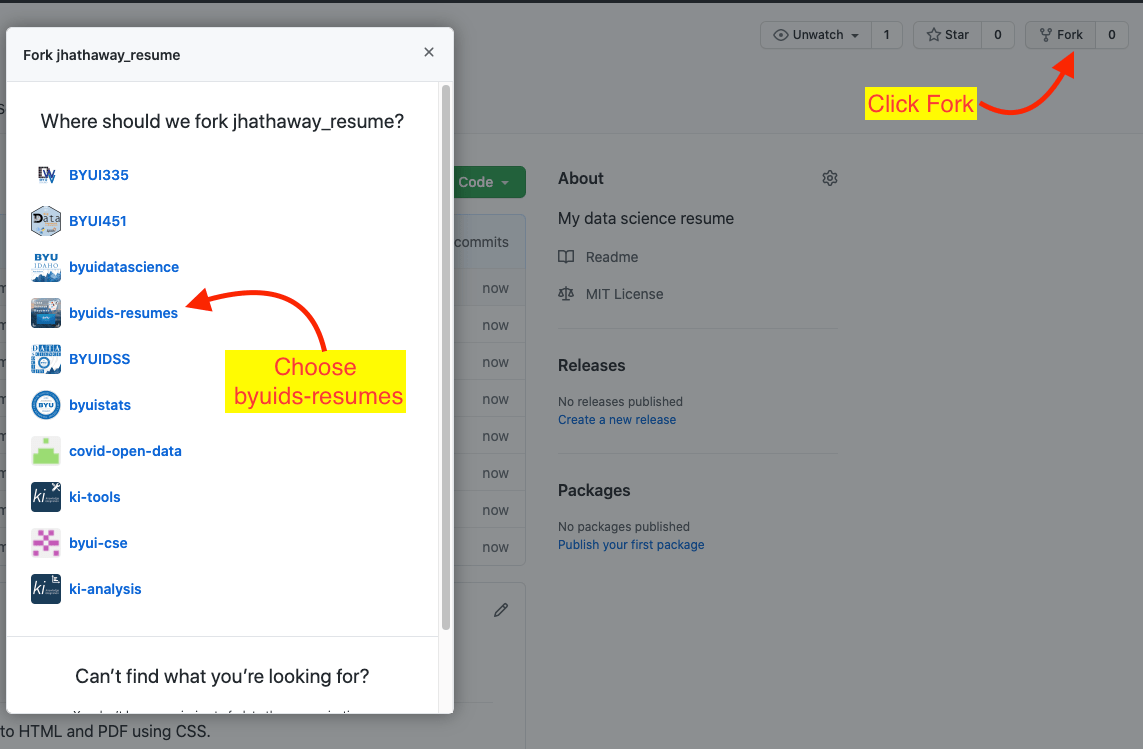The height and width of the screenshot is (749, 1143).
Task: Choose BYUI335 as fork destination
Action: [x=98, y=175]
